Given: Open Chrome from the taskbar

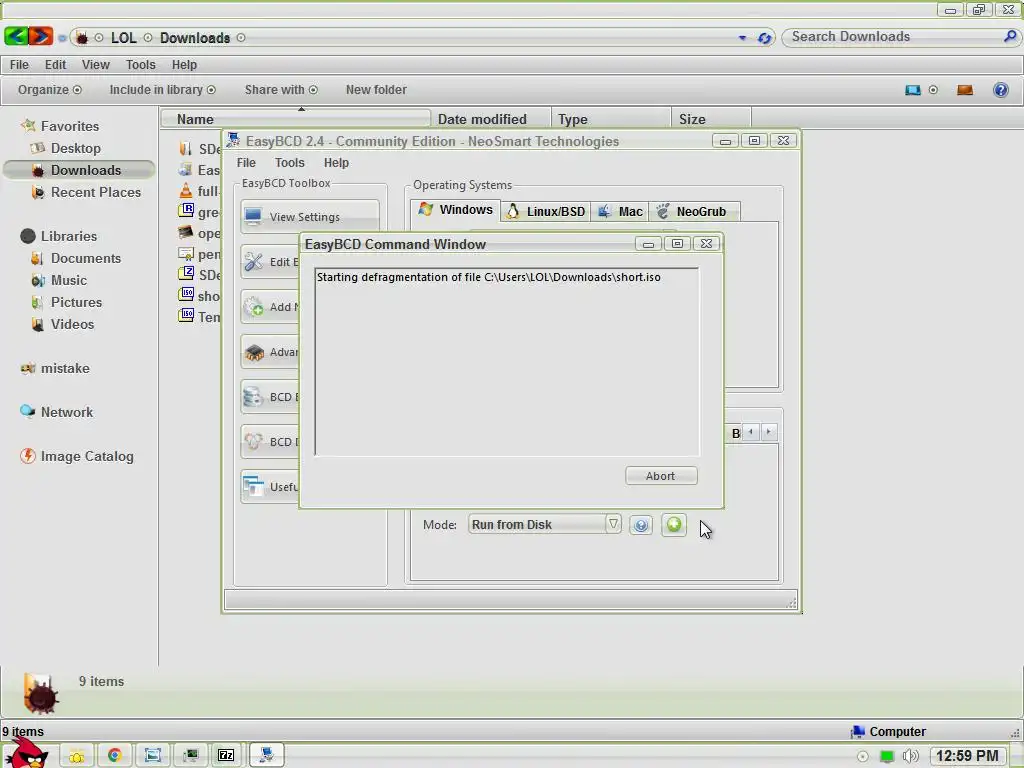Looking at the screenshot, I should click(x=114, y=756).
